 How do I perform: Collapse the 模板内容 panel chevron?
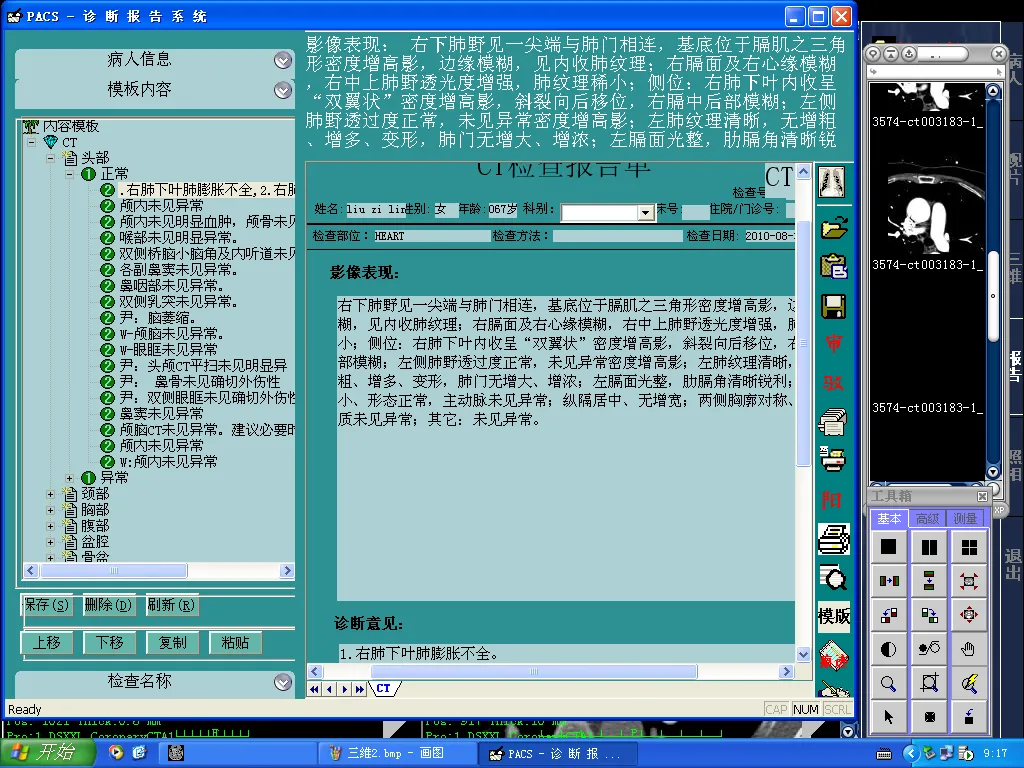pos(282,89)
